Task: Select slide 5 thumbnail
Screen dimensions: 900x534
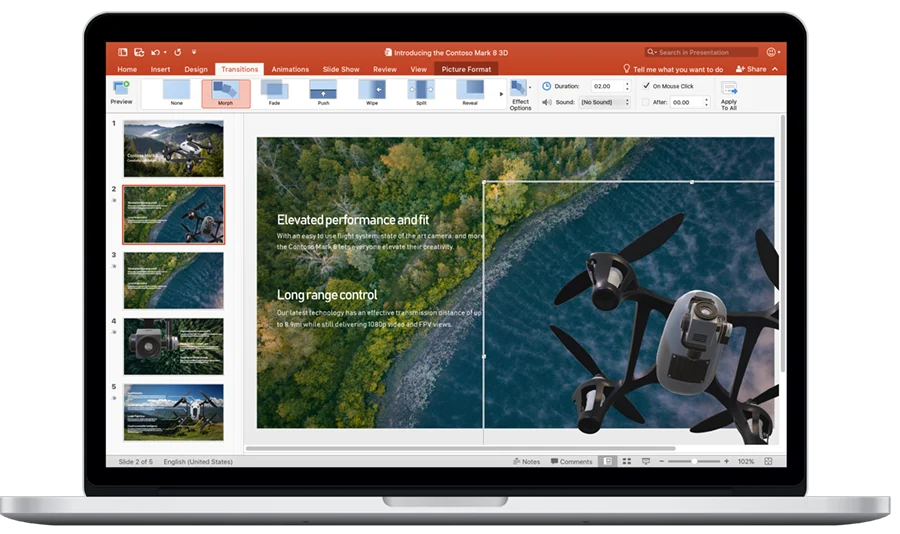Action: point(173,412)
